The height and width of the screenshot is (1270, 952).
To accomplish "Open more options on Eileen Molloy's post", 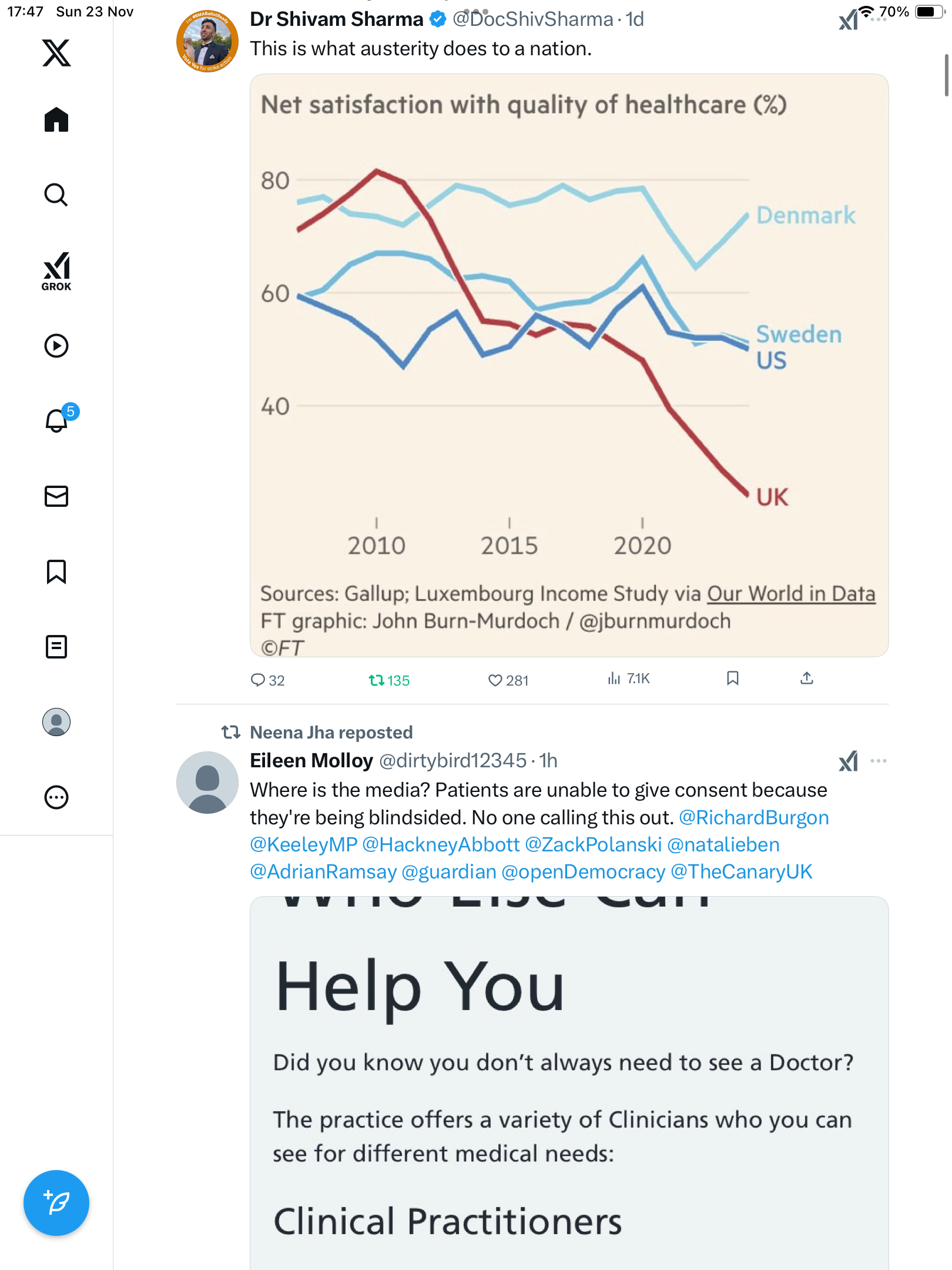I will (879, 761).
